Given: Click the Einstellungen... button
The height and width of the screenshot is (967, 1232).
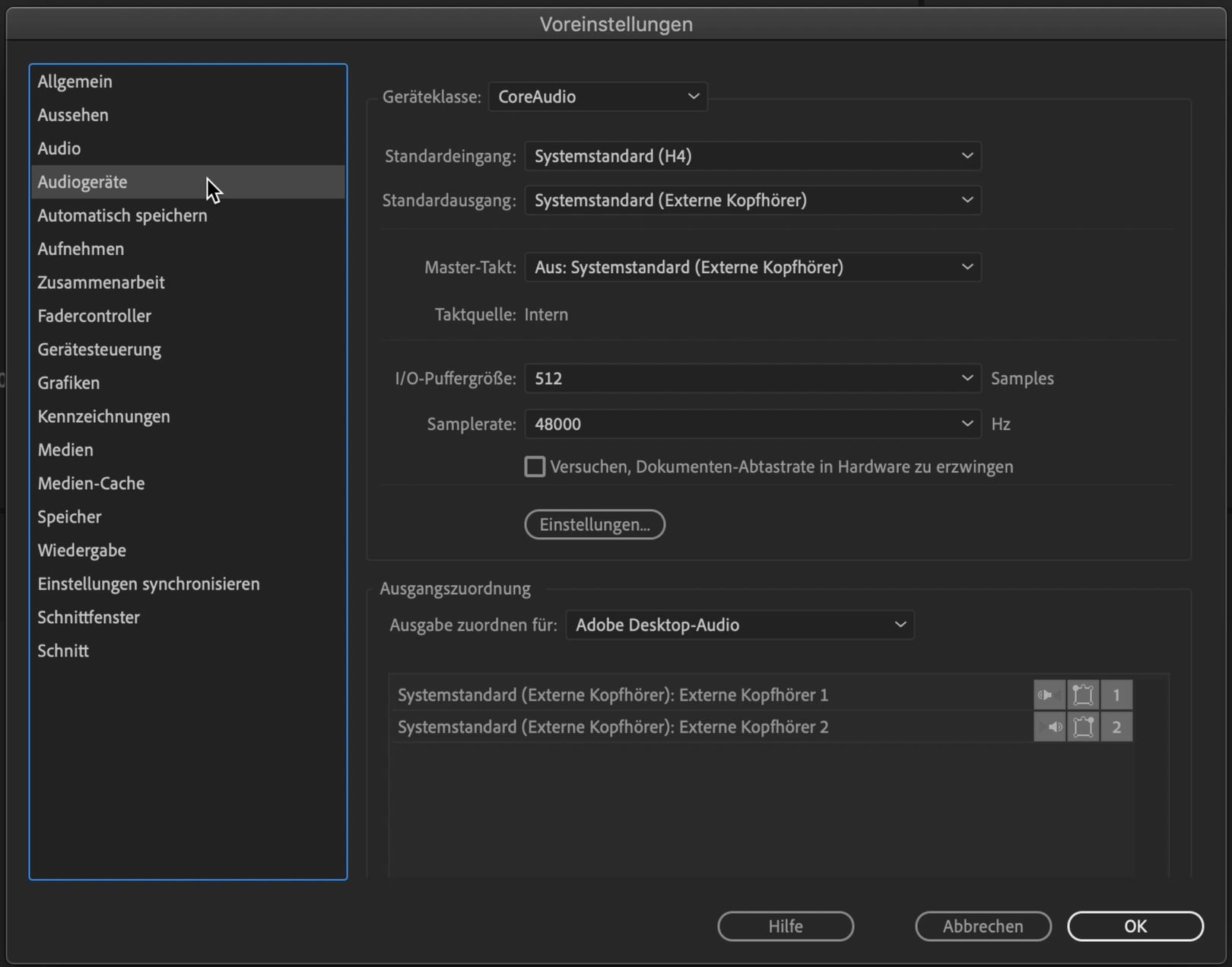Looking at the screenshot, I should [595, 524].
